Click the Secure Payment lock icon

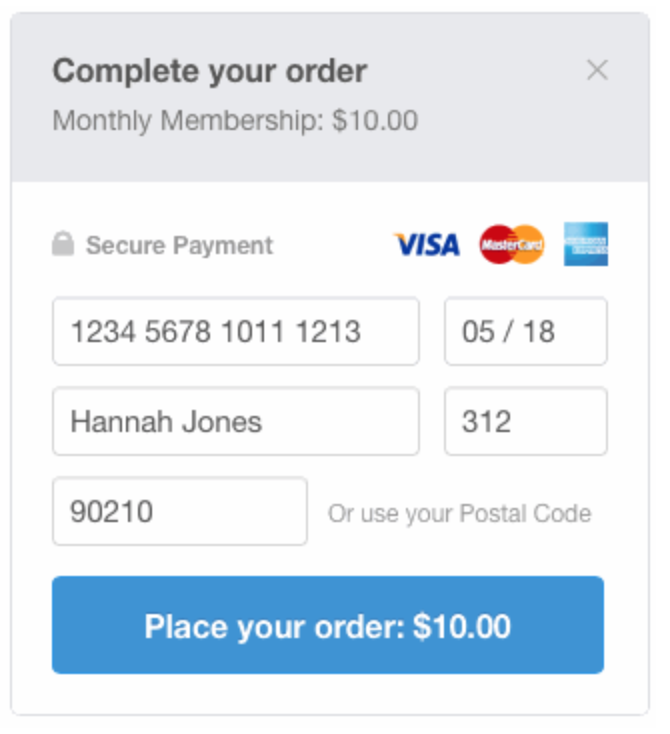click(x=63, y=245)
